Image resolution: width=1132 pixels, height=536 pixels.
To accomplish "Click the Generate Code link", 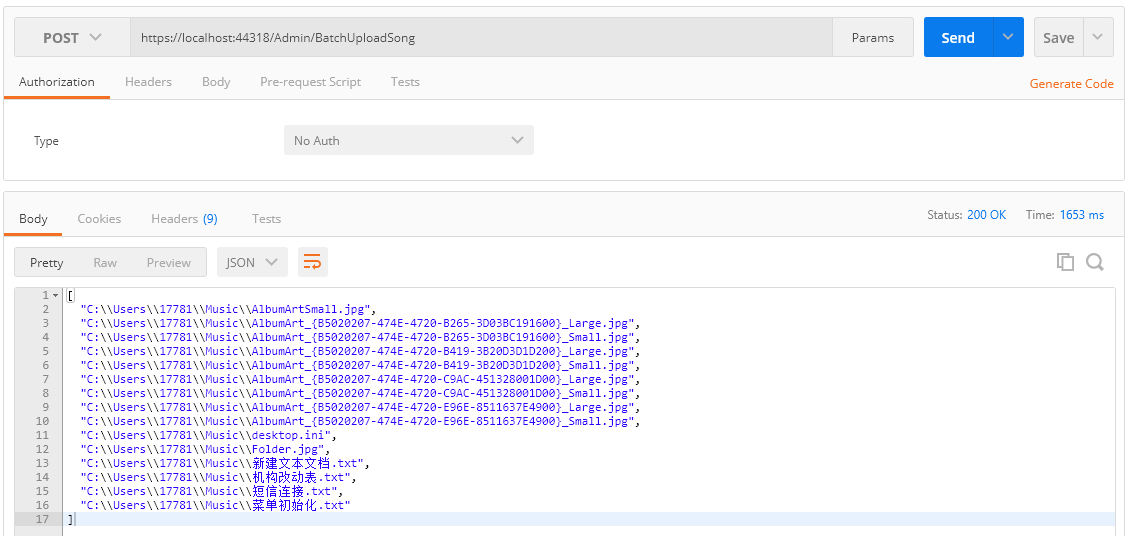I will click(x=1071, y=84).
